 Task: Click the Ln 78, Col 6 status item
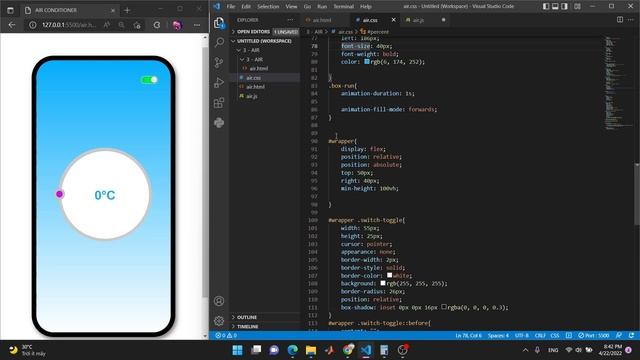coord(468,336)
